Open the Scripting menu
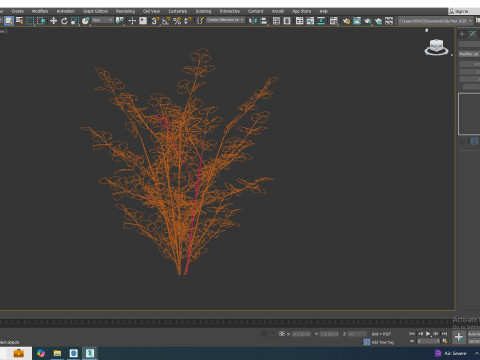The image size is (480, 360). (203, 11)
